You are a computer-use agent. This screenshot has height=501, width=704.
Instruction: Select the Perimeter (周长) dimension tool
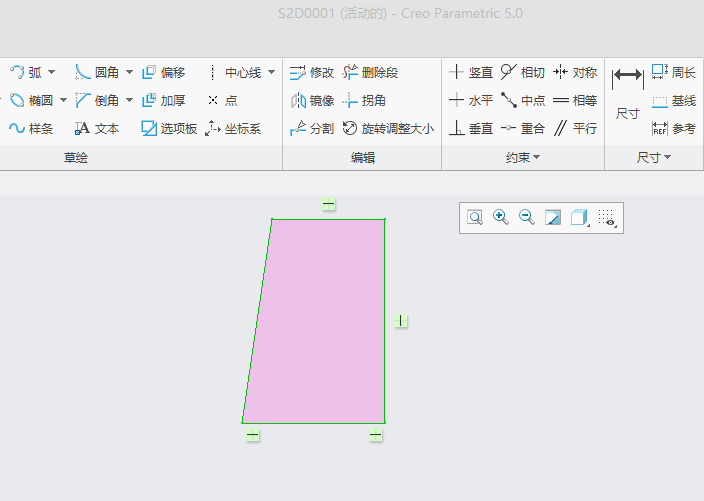tap(673, 72)
